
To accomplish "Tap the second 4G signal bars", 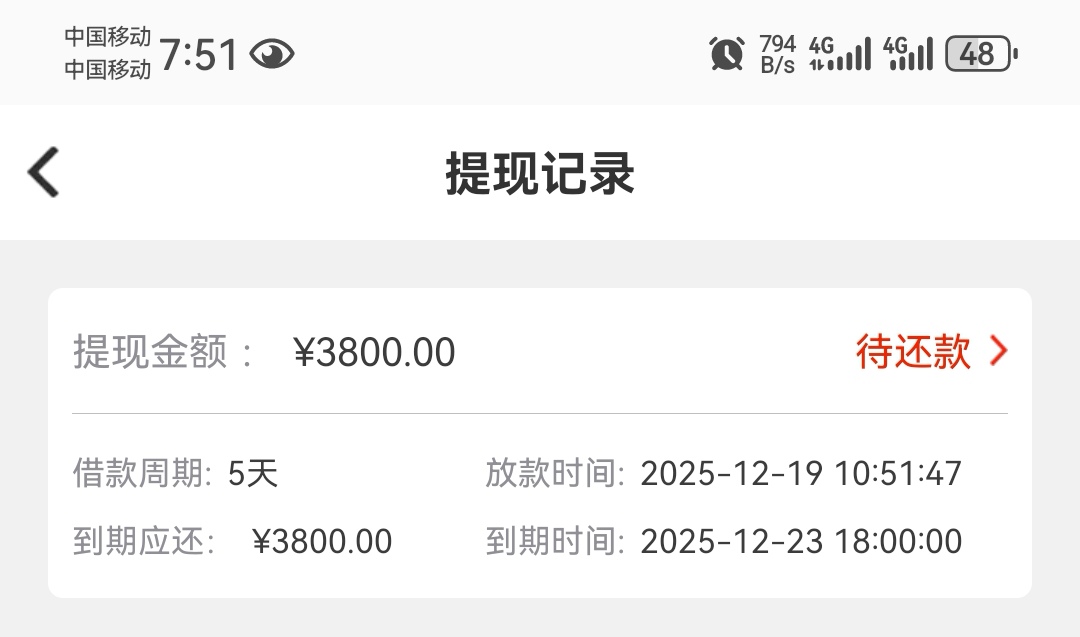I will [908, 53].
